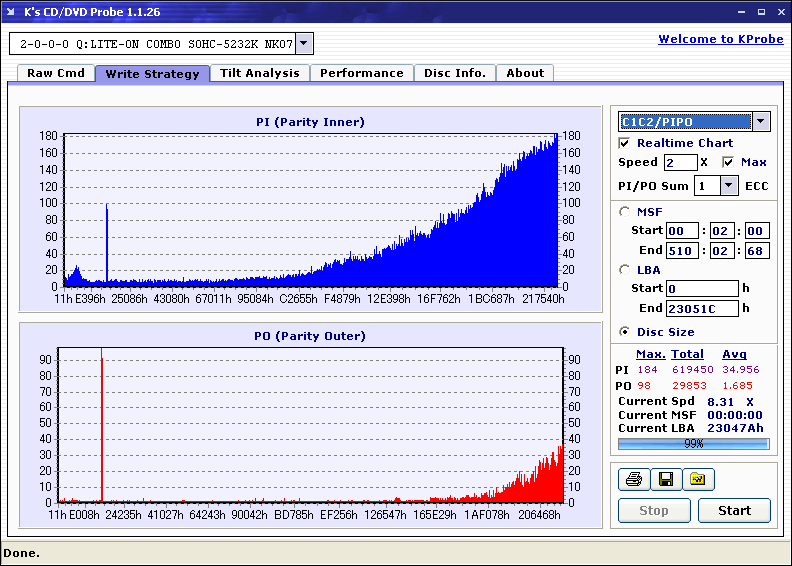This screenshot has width=792, height=566.
Task: Click the MSF End frames field 68
Action: click(x=757, y=250)
